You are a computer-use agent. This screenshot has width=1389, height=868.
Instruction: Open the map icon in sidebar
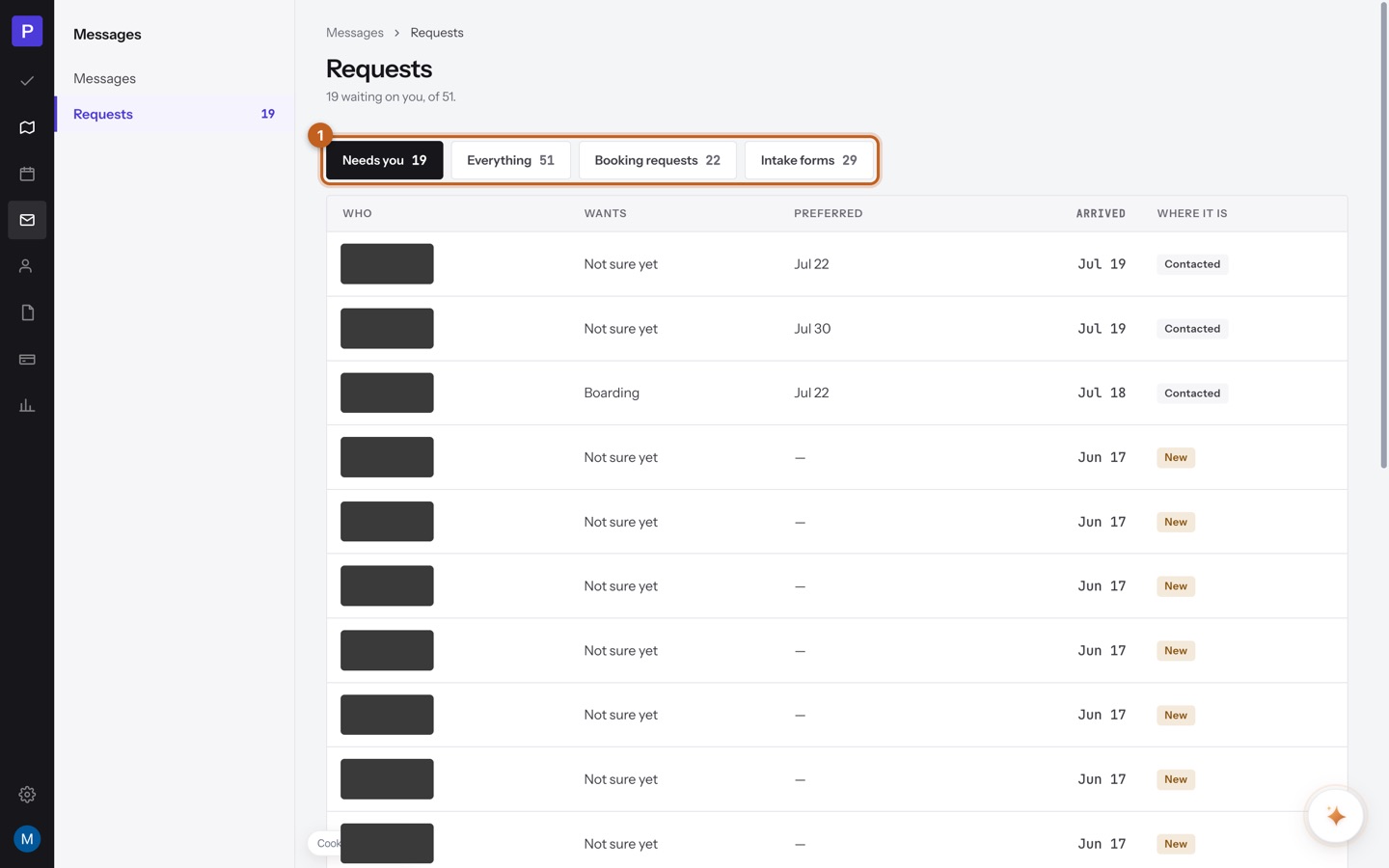point(27,127)
